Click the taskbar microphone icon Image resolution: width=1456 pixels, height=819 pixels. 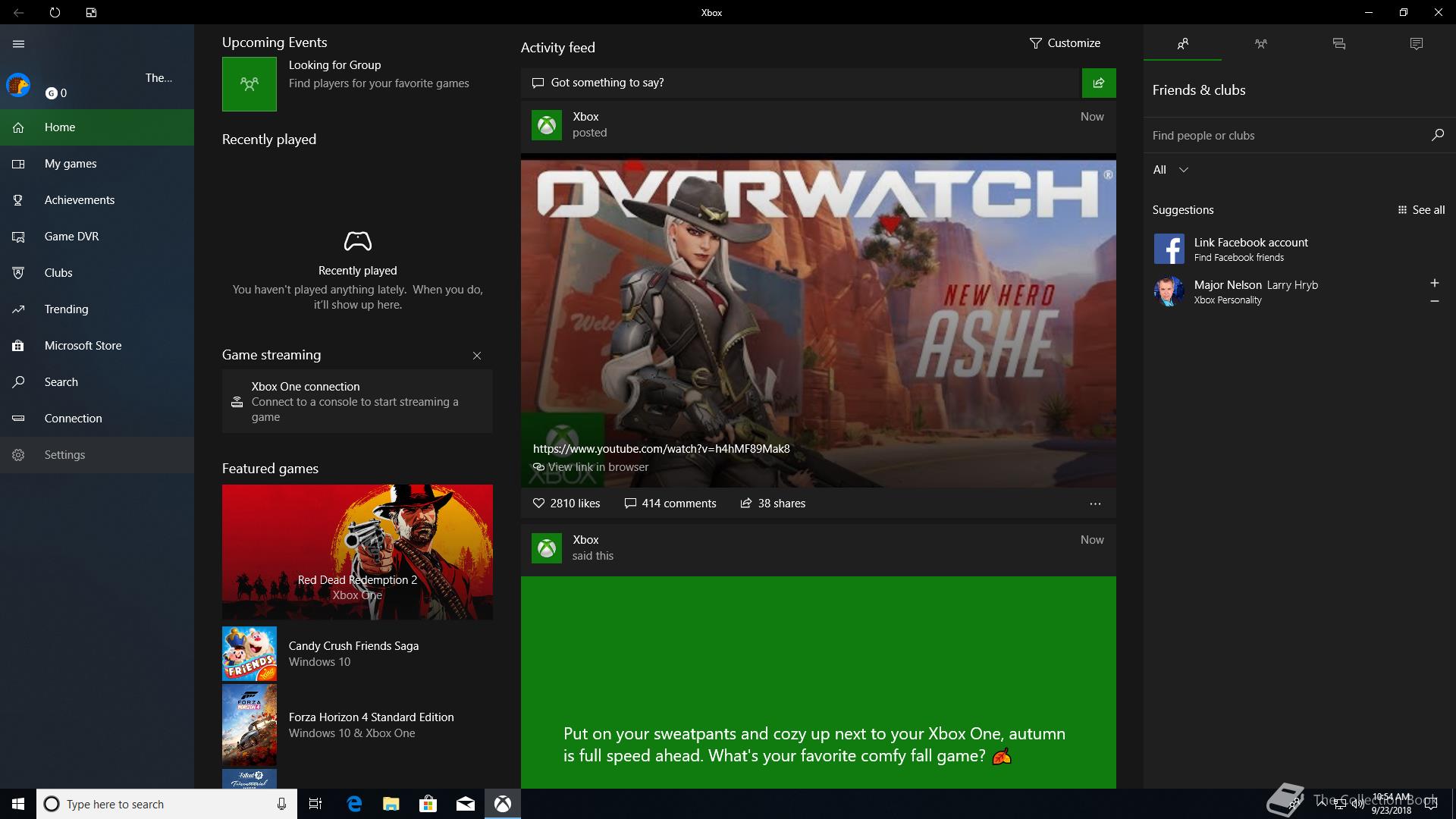tap(281, 804)
